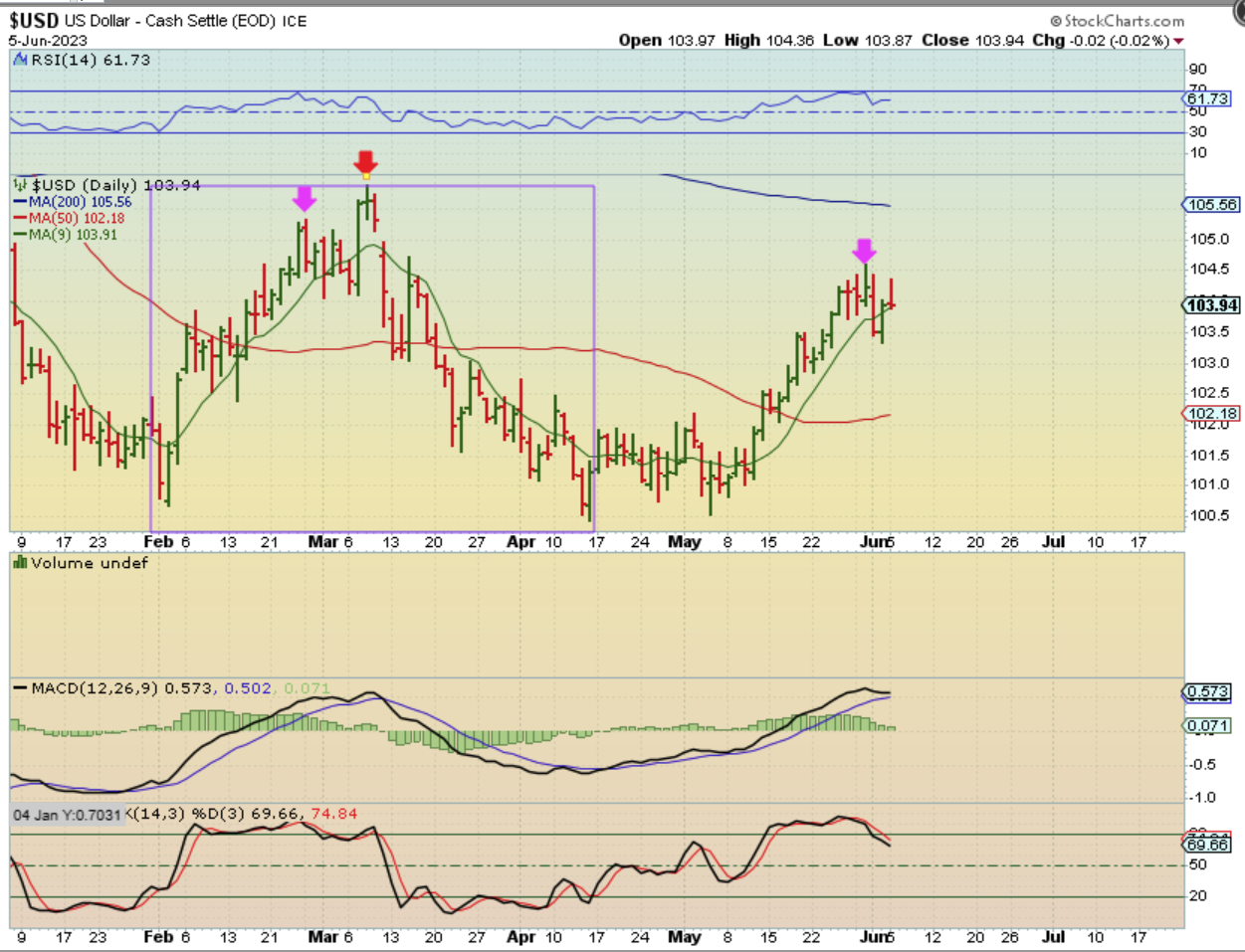Viewport: 1245px width, 952px height.
Task: Click the 102.18 axis tag for the 50-day average
Action: pyautogui.click(x=1211, y=414)
